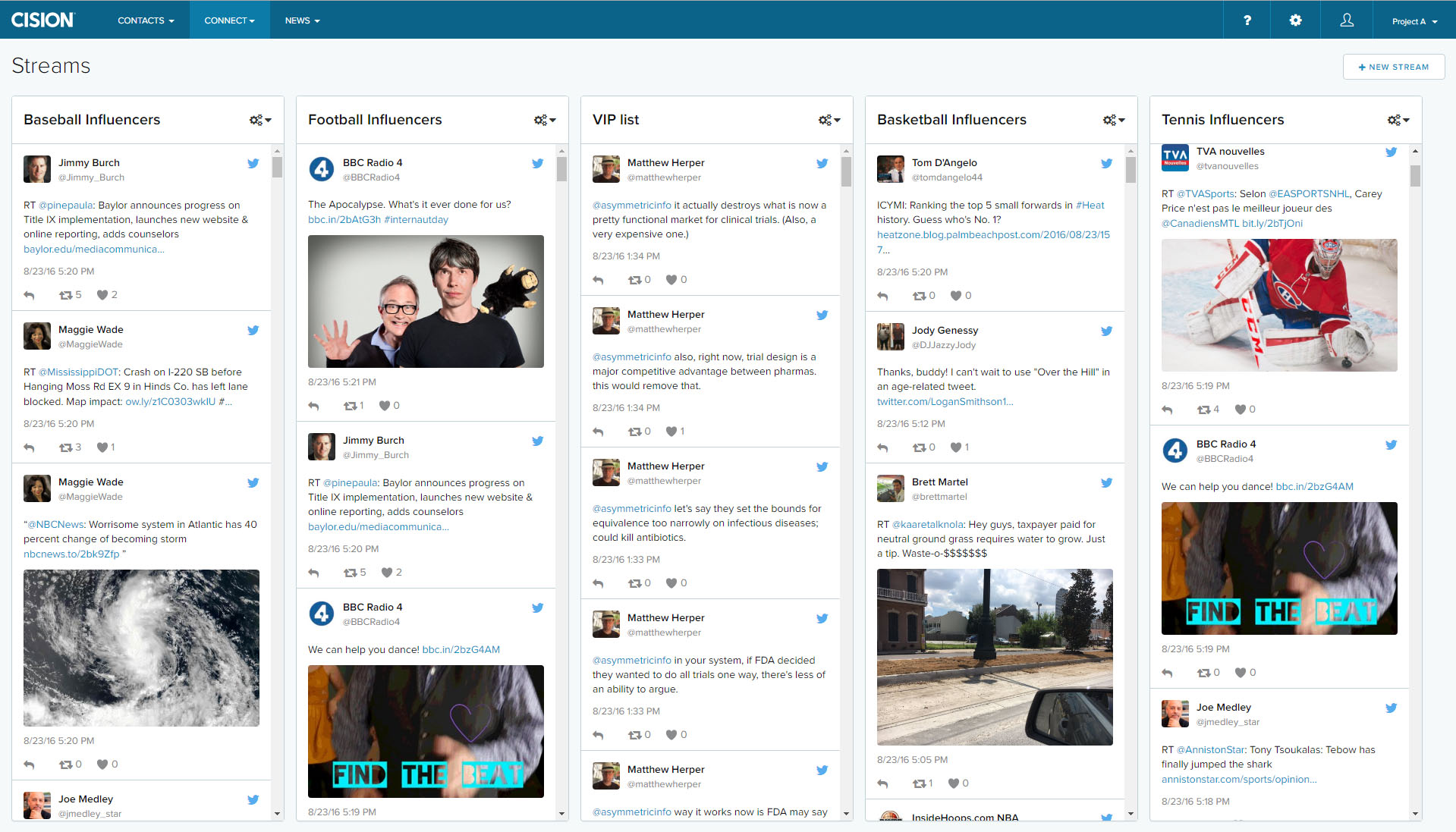Open the hurricane satellite image thumbnail

click(x=141, y=648)
